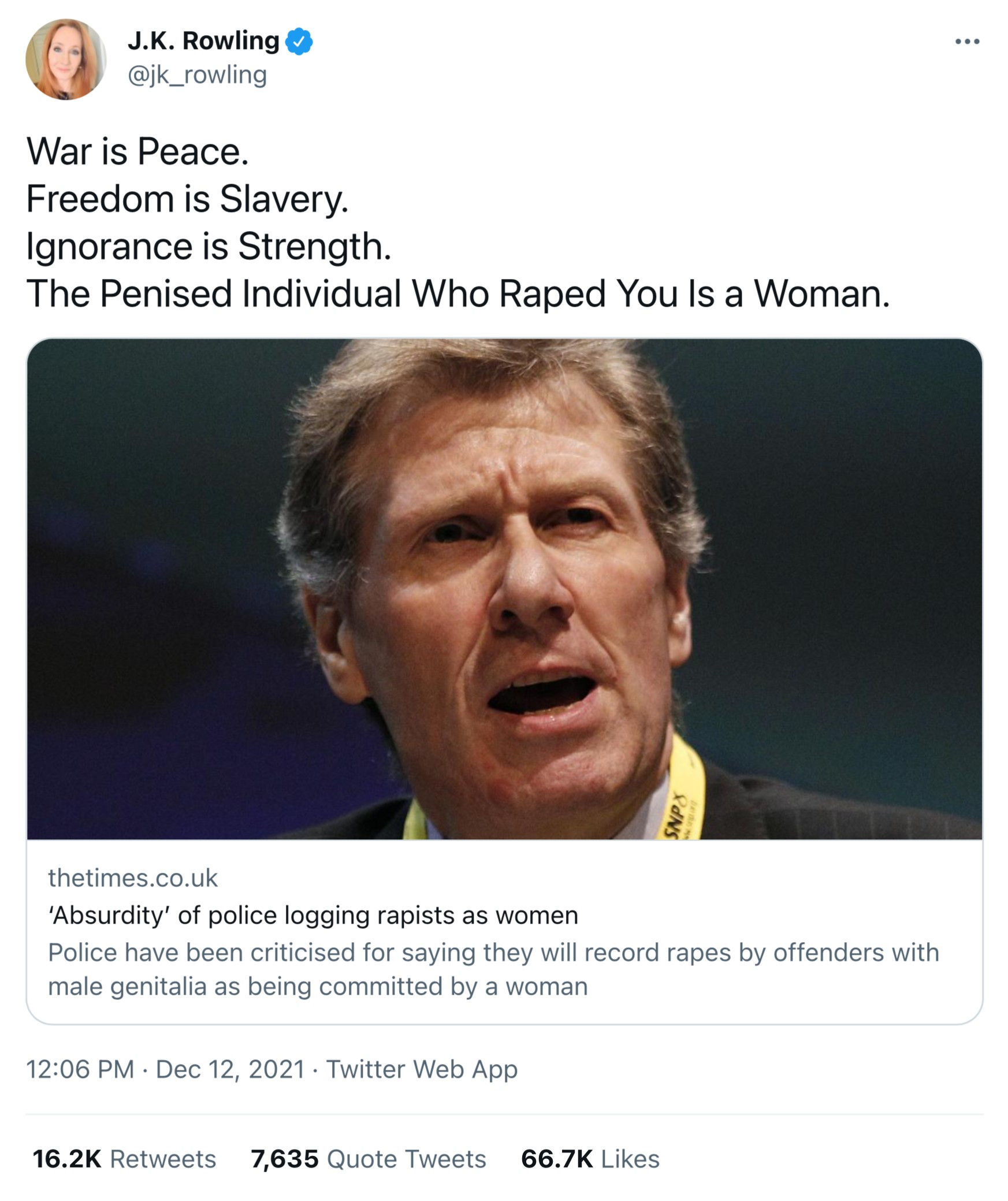Open the 7,635 Quote Tweets list

click(x=368, y=1159)
